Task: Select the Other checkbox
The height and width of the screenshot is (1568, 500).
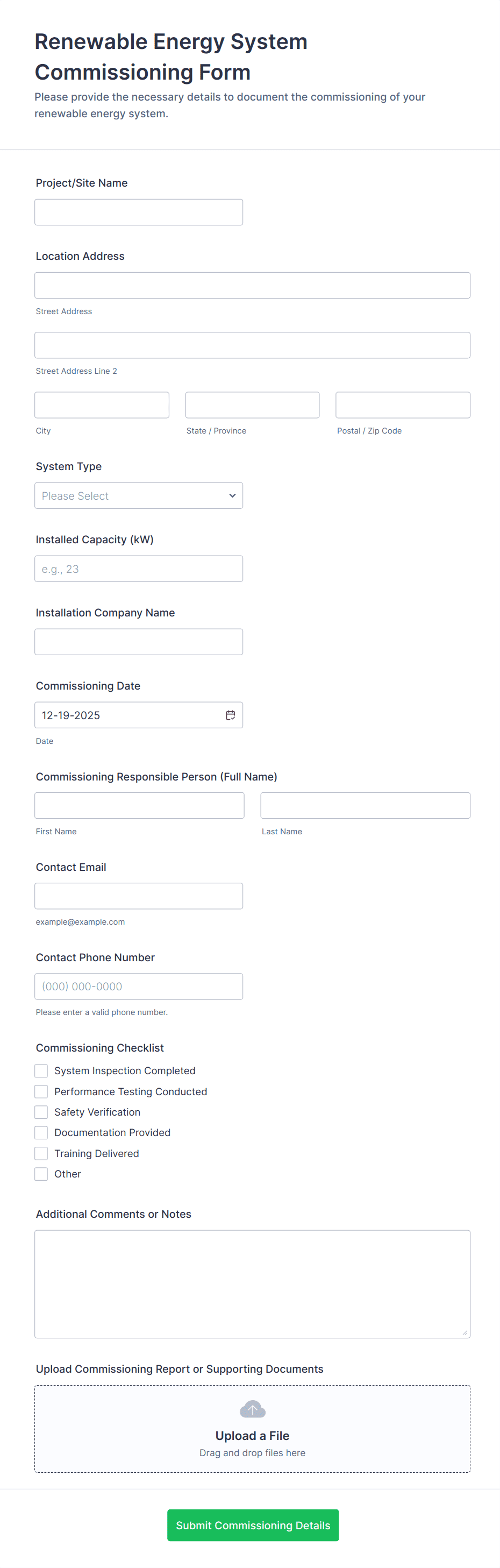Action: (41, 1174)
